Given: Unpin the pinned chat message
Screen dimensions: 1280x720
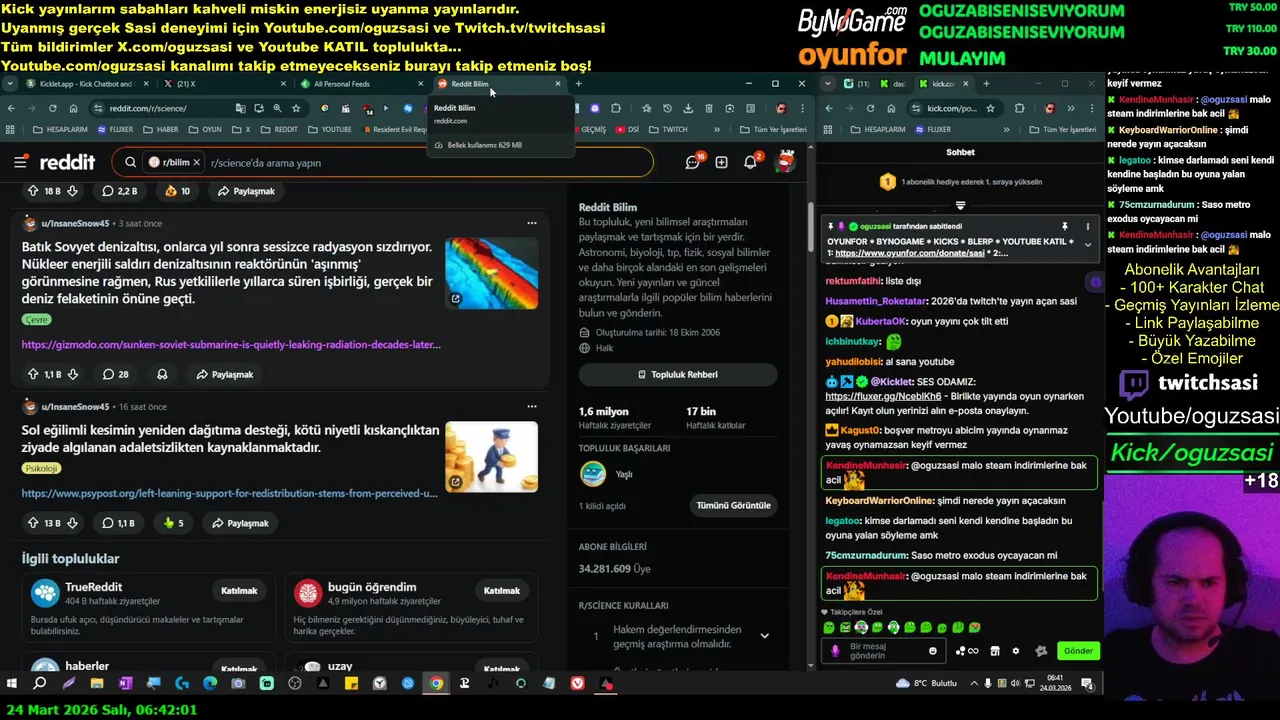Looking at the screenshot, I should pyautogui.click(x=1066, y=227).
